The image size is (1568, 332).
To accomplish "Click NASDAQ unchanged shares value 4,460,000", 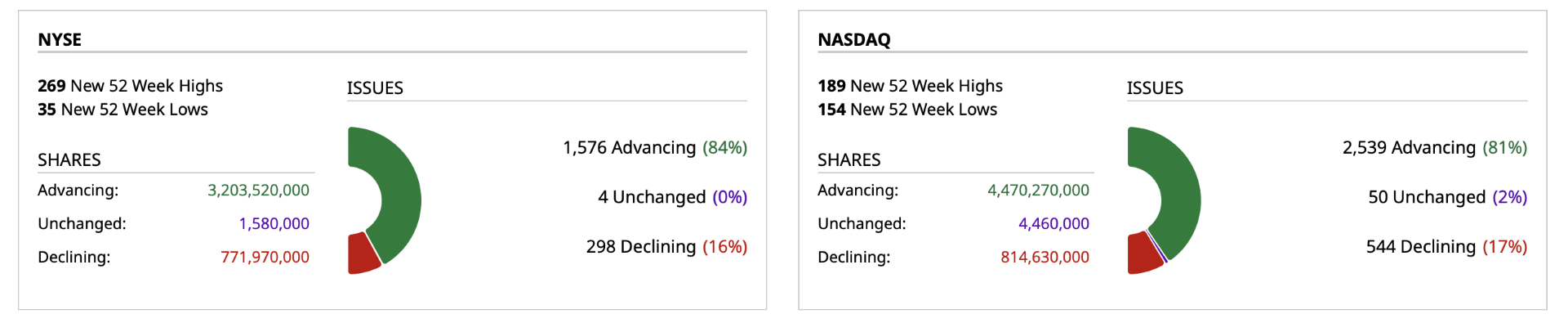I will pos(1053,224).
